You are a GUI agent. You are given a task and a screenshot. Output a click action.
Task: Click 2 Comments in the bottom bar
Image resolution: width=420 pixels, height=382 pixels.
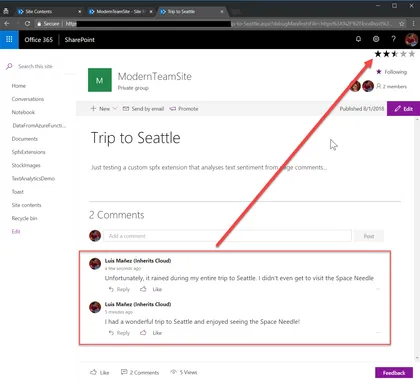(140, 372)
